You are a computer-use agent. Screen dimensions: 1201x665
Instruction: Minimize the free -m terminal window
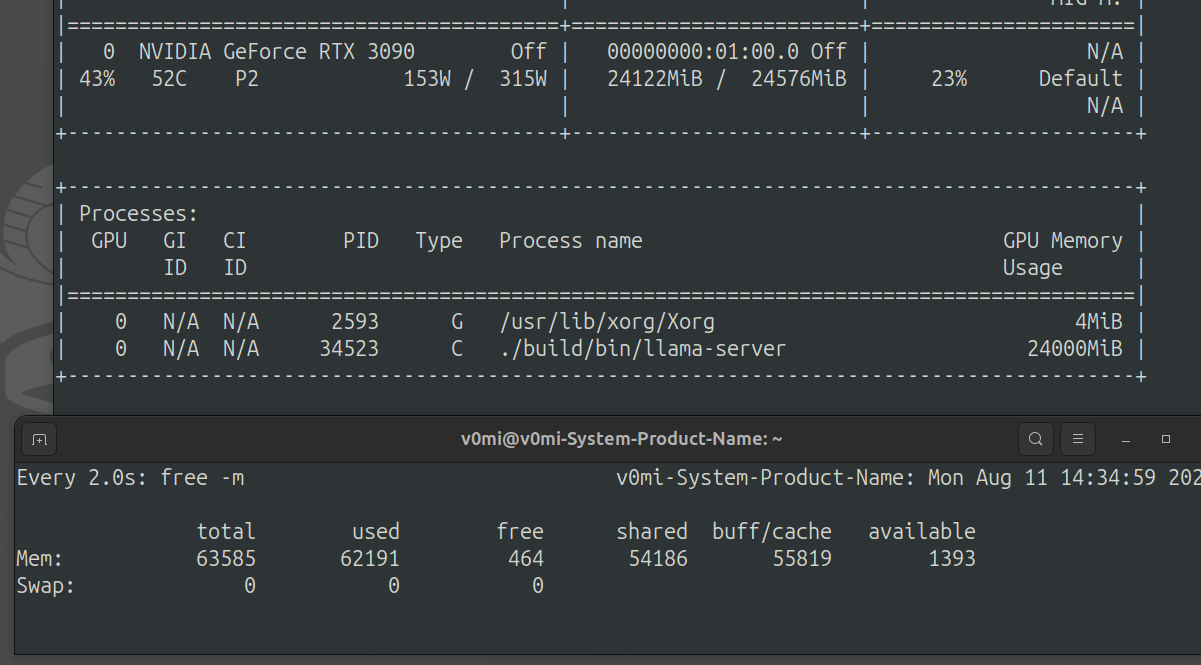[x=1126, y=439]
